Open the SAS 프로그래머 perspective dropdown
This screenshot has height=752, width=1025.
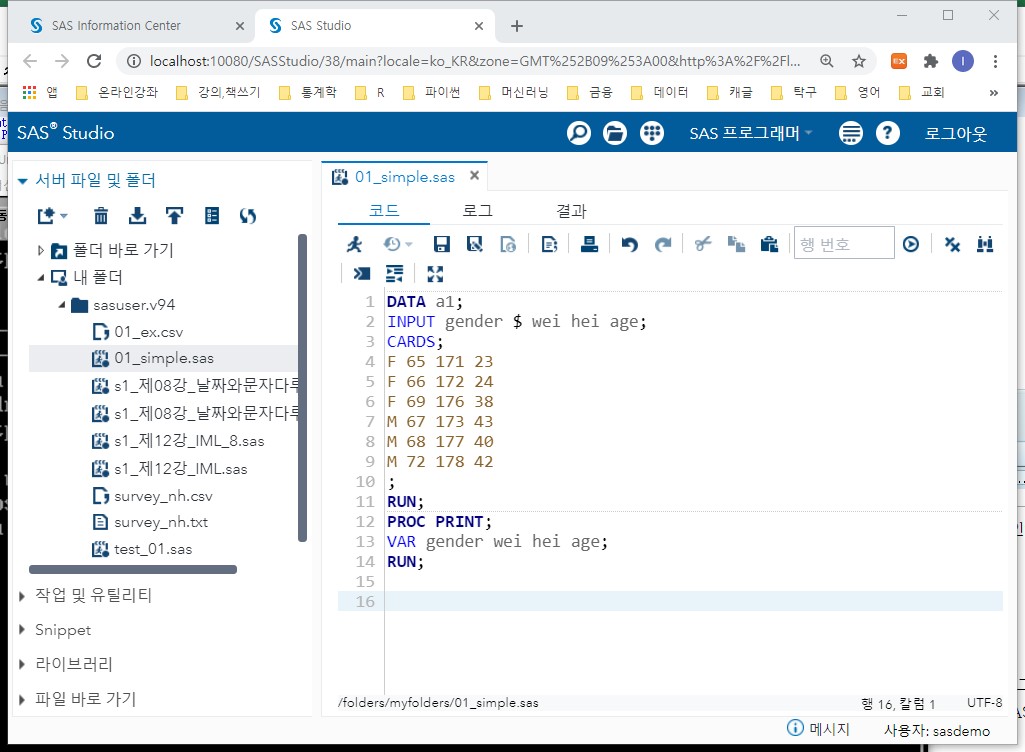pos(750,133)
